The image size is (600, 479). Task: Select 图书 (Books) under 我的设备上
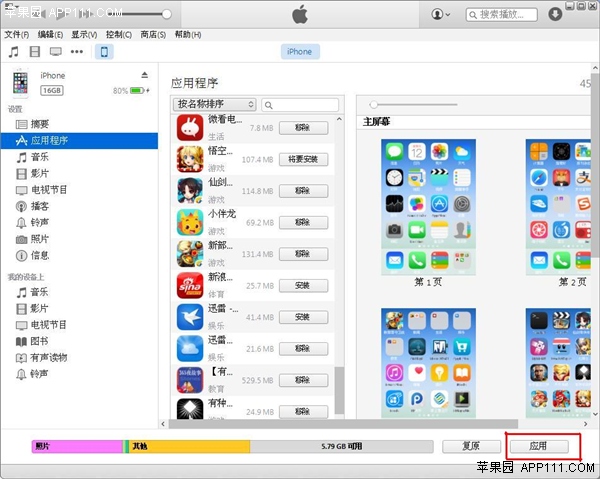pyautogui.click(x=39, y=341)
